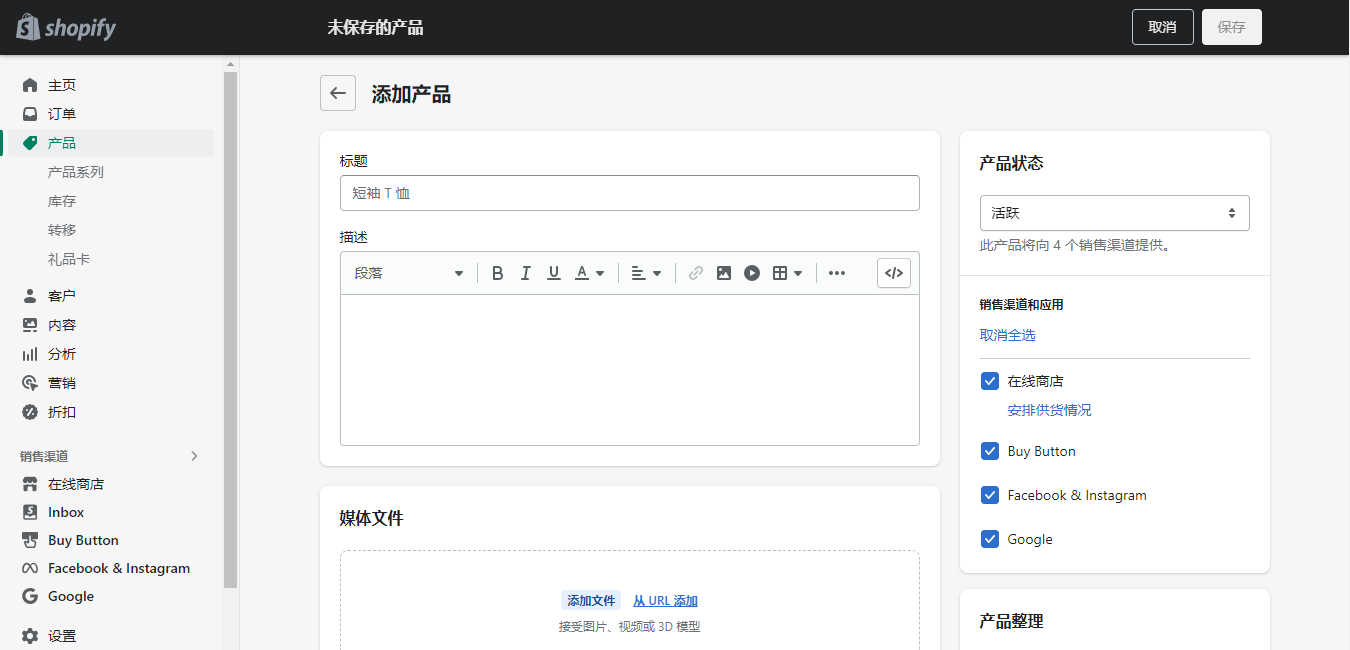Select 产品系列 in sidebar

pos(76,172)
